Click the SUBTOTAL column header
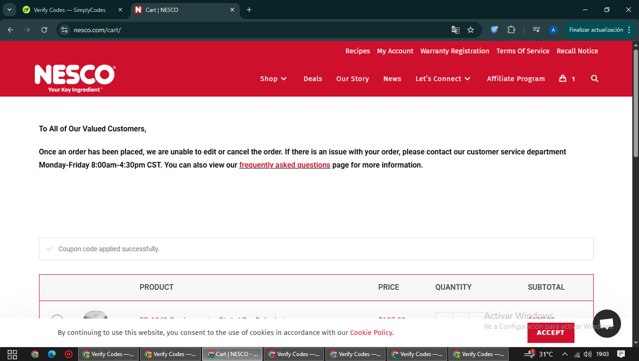 click(x=546, y=287)
